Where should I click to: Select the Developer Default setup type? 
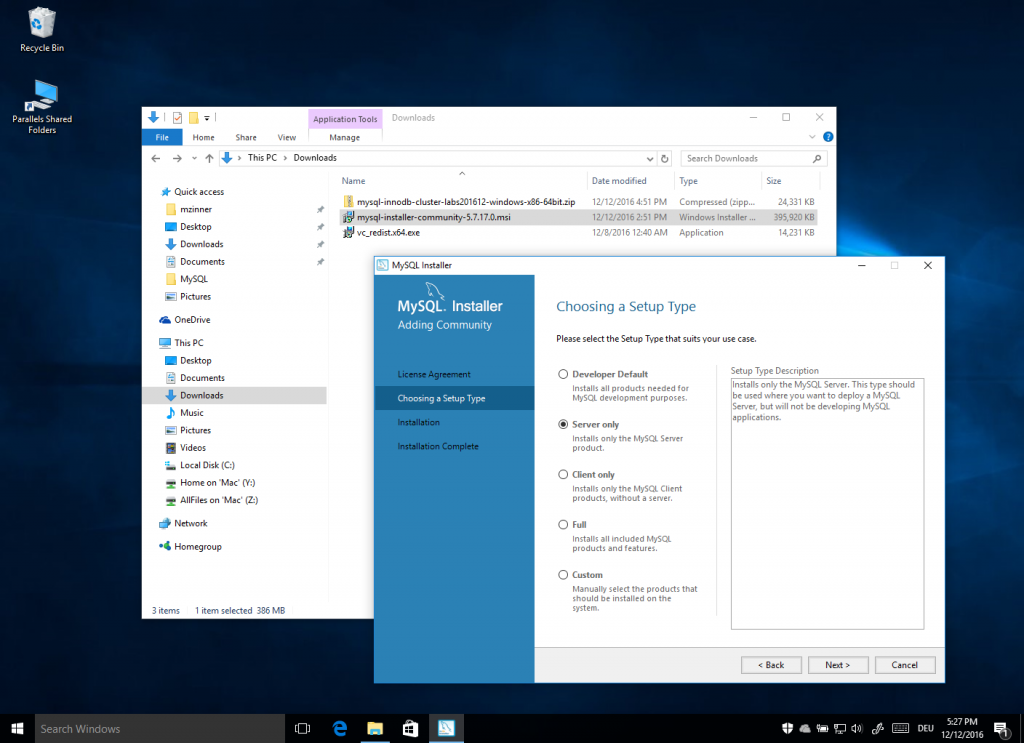(563, 374)
